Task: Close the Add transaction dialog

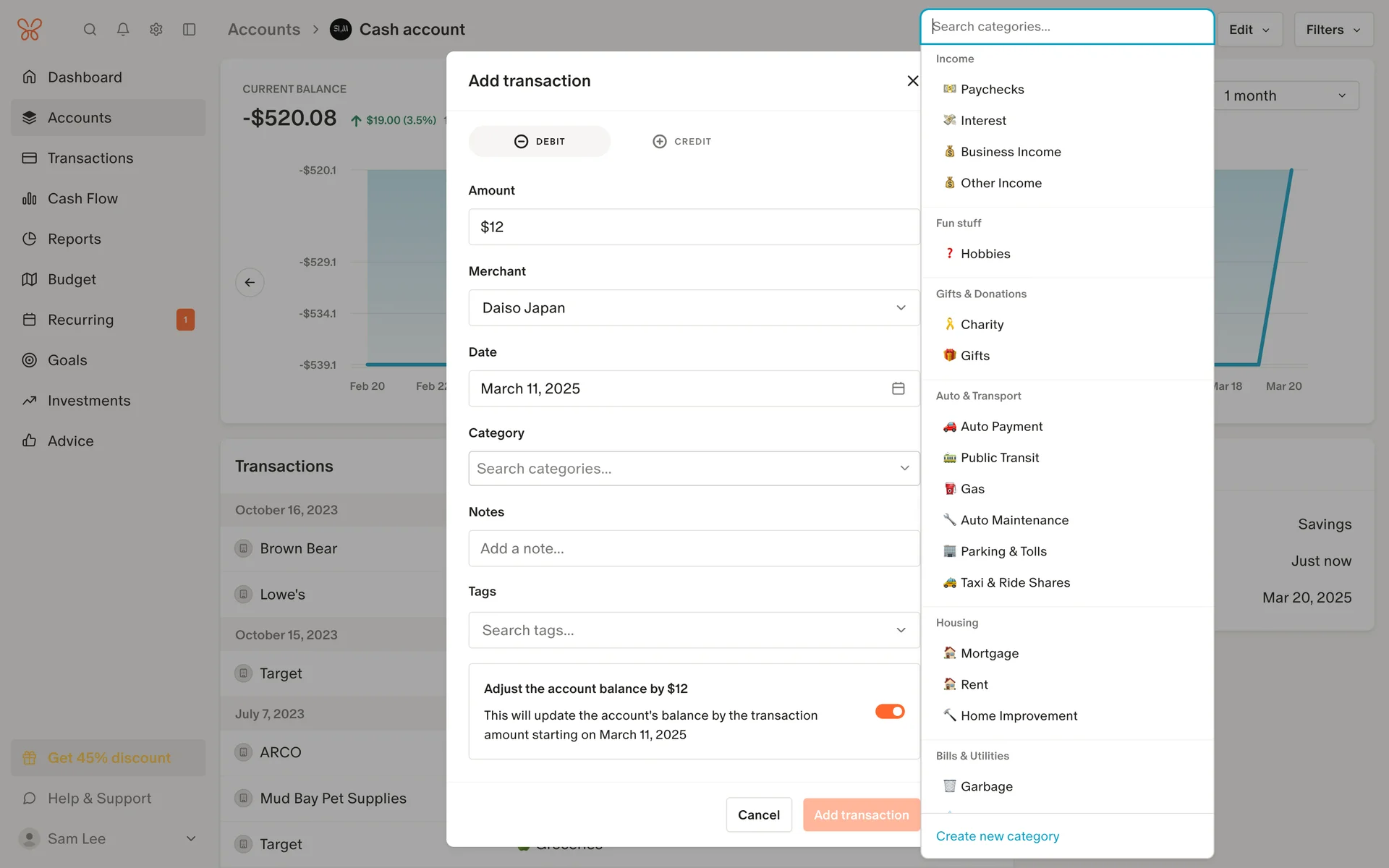Action: pos(912,81)
